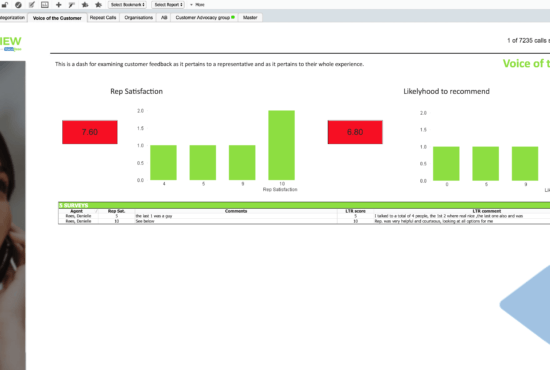
Task: Click the add bookmark star icon
Action: 85,5
